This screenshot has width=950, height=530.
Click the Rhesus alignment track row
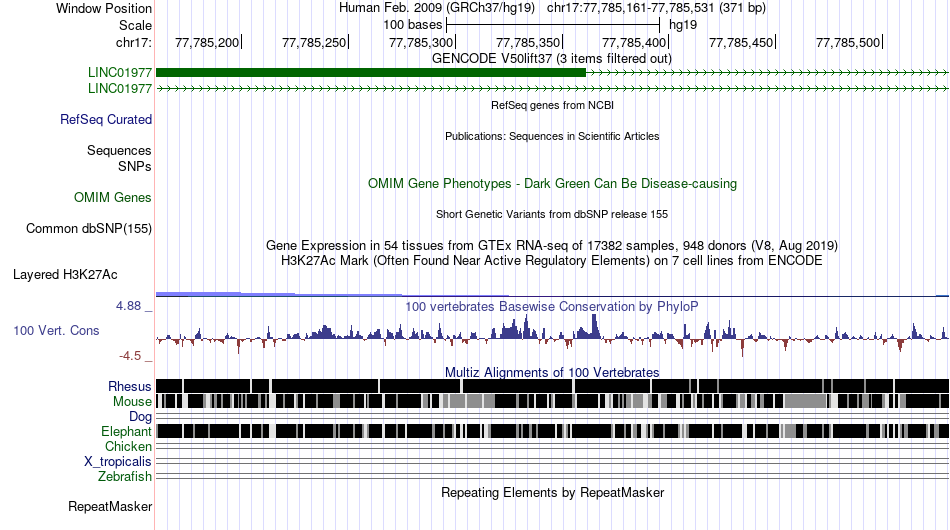[x=553, y=386]
